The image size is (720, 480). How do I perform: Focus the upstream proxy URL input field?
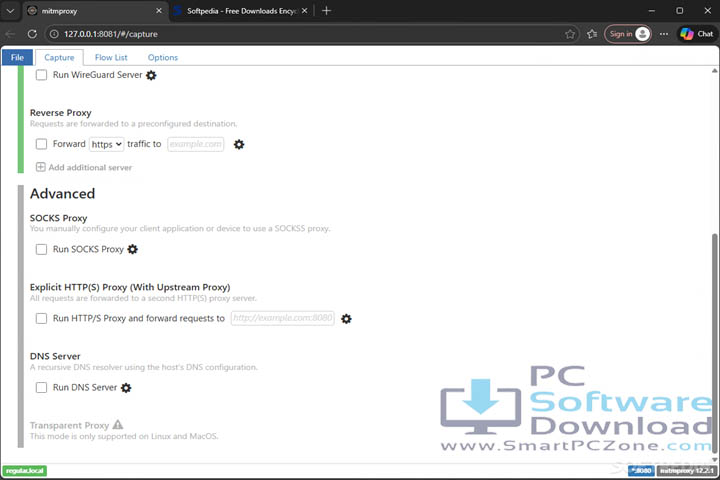pyautogui.click(x=282, y=318)
